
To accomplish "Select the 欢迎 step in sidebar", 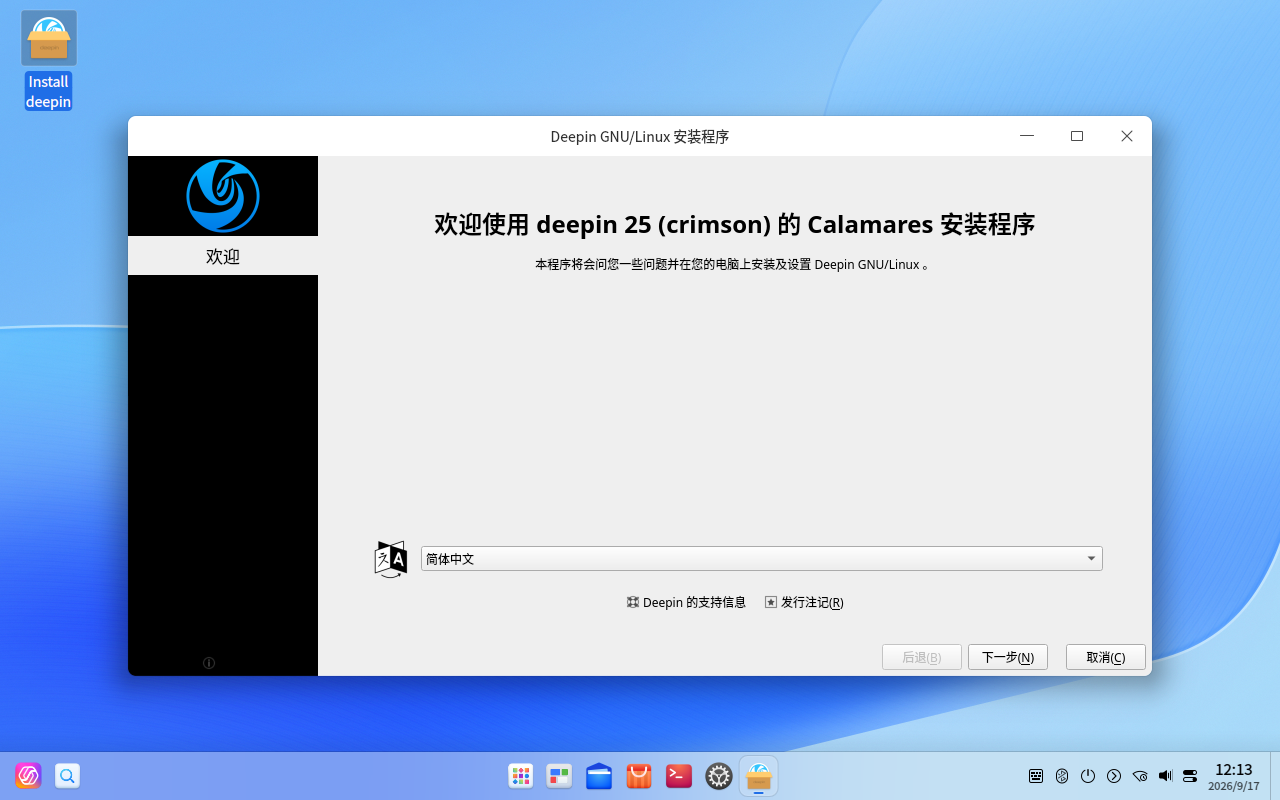I will [223, 256].
